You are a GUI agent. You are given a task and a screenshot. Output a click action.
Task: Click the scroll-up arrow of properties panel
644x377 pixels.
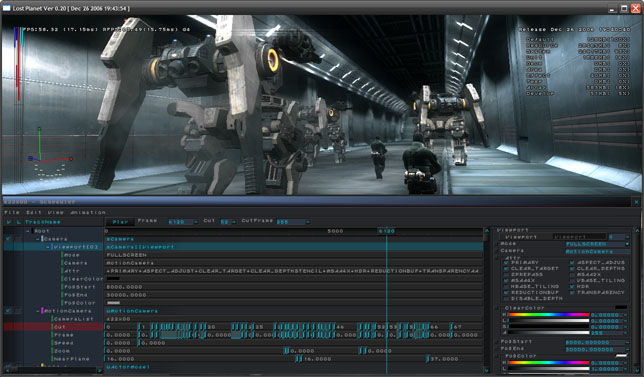pos(638,231)
